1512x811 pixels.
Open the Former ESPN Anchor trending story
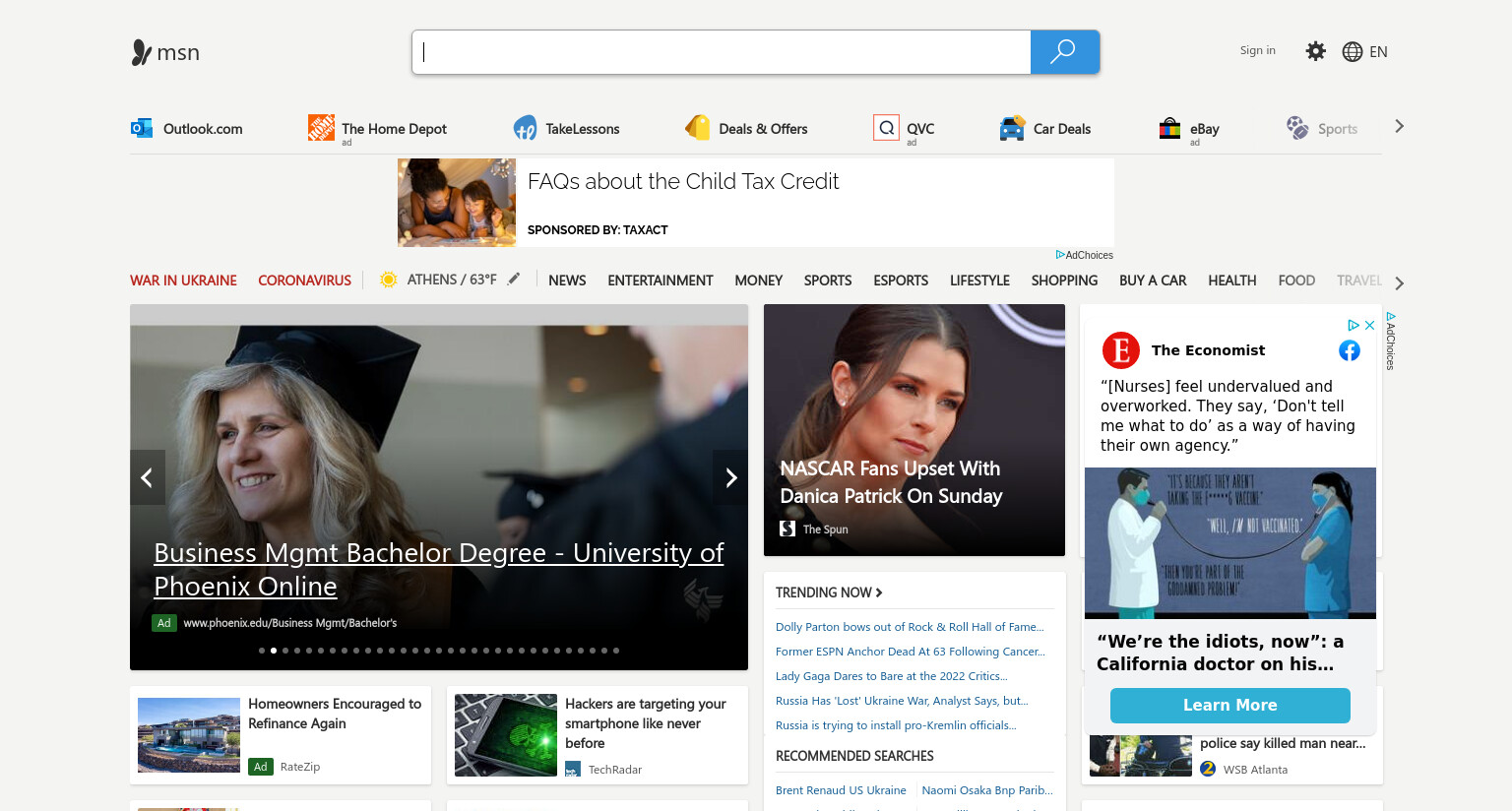(x=911, y=652)
